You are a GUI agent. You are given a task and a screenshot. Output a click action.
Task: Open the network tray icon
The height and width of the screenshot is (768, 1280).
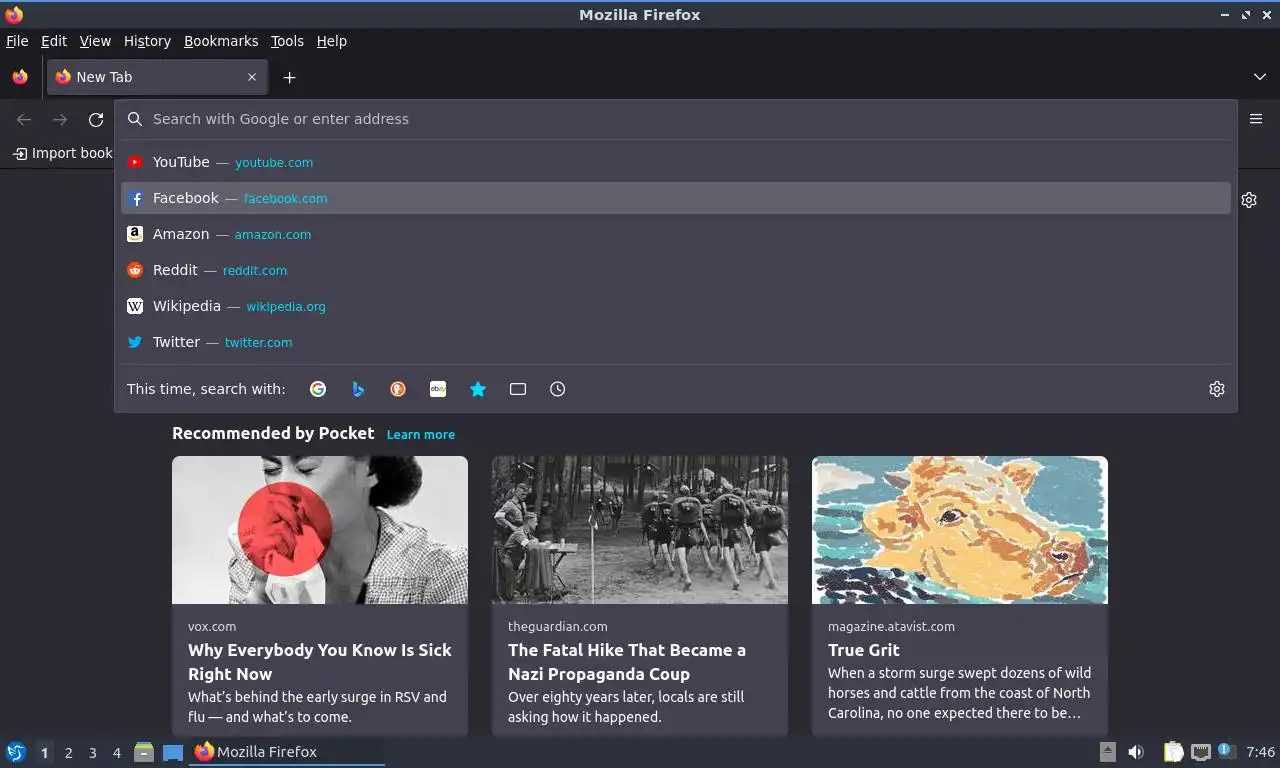[1201, 752]
